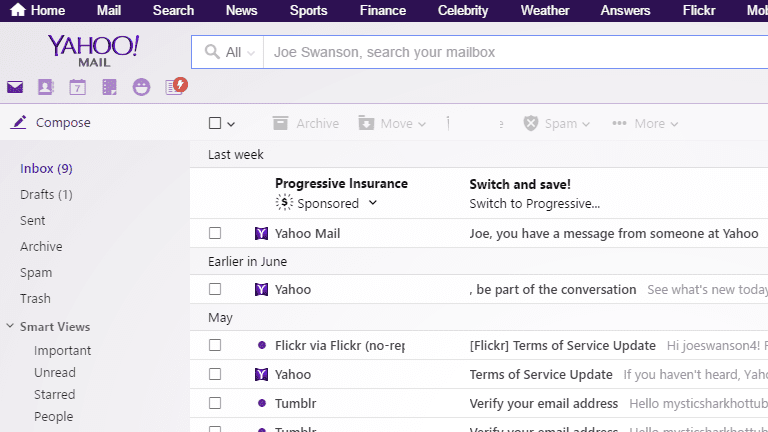Click the search magnifier icon
The image size is (768, 432).
pos(212,52)
